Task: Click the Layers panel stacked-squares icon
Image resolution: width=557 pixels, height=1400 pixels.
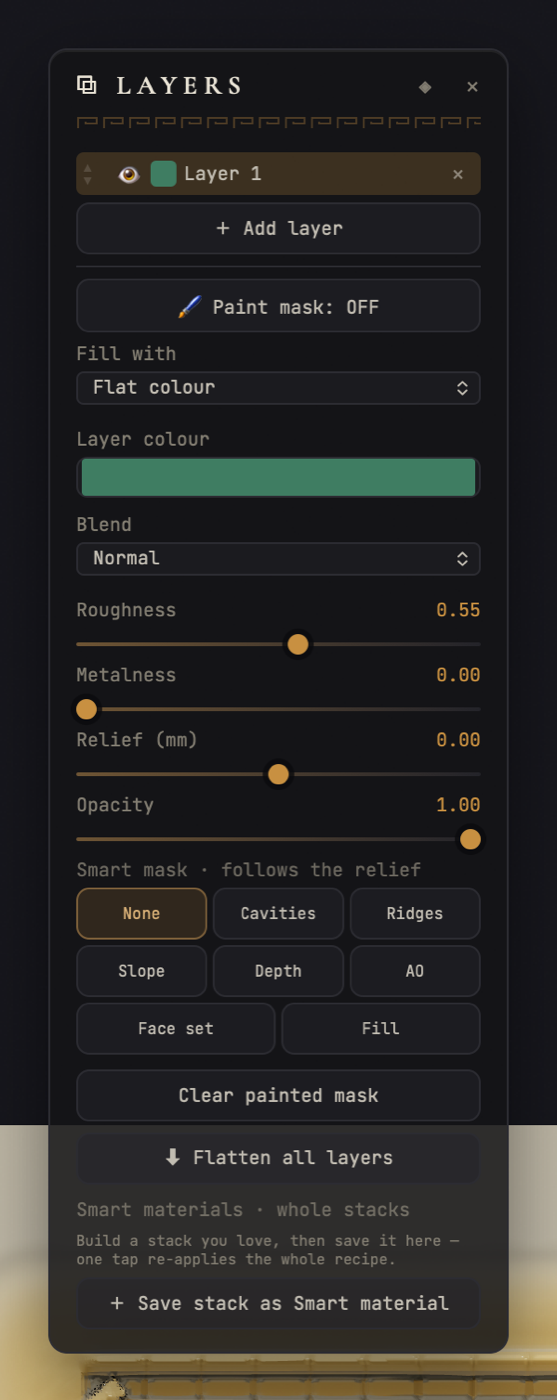Action: click(x=87, y=85)
